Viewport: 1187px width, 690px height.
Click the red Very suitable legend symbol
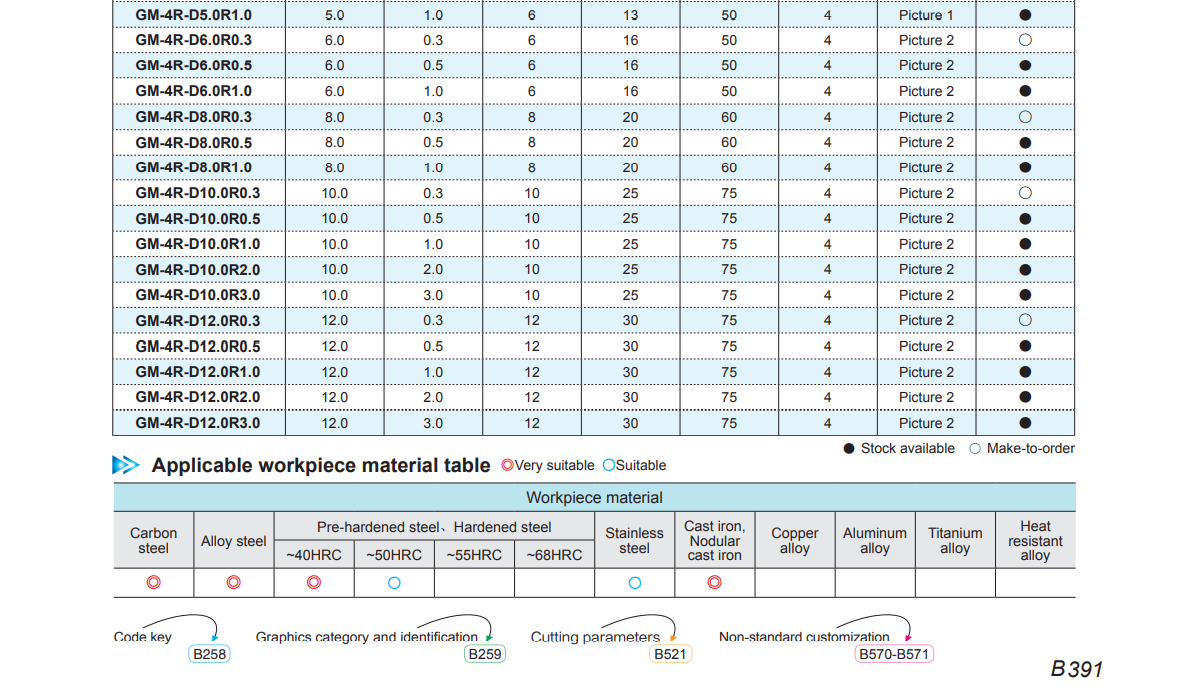[507, 465]
